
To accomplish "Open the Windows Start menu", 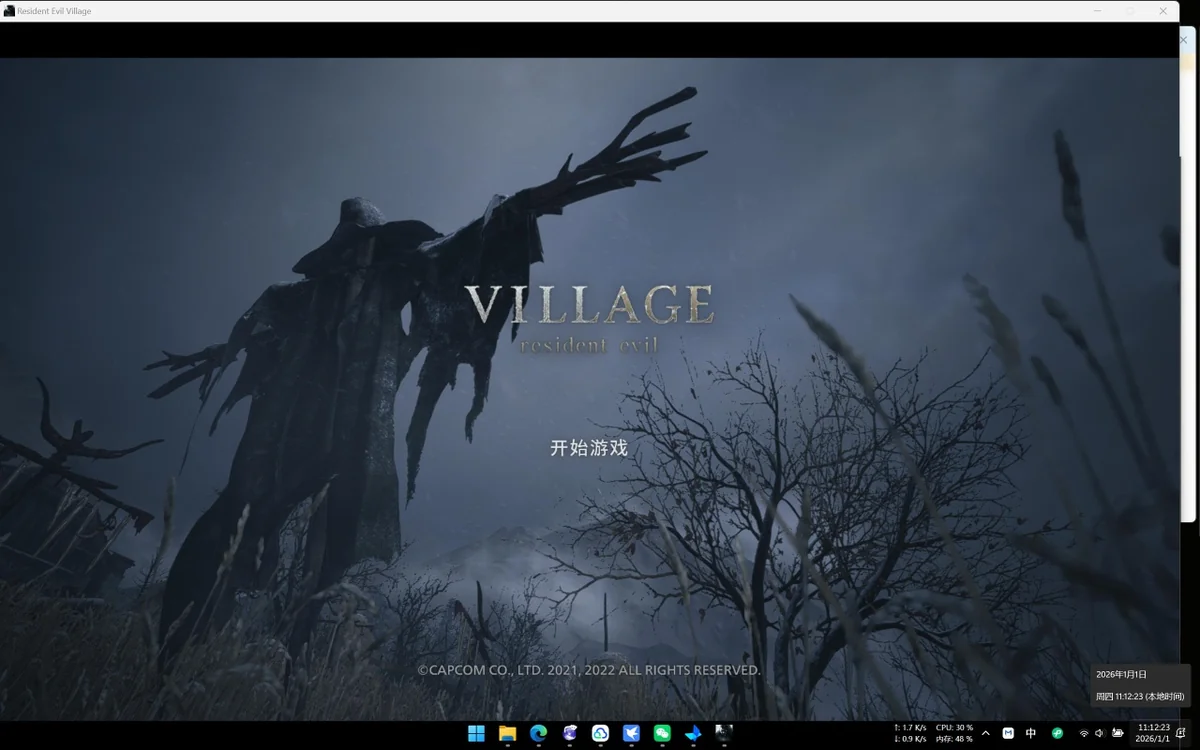I will pos(478,735).
